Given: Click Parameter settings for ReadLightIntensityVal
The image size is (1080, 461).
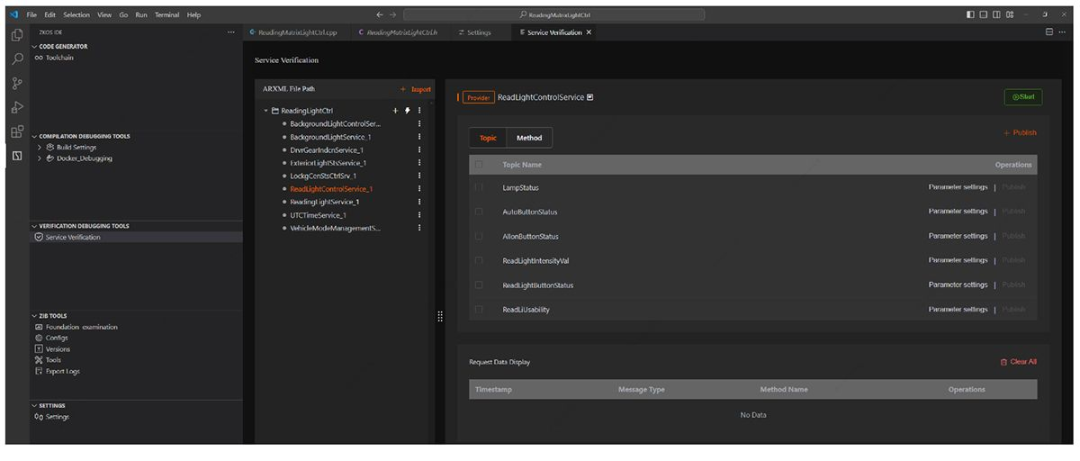Looking at the screenshot, I should 957,260.
